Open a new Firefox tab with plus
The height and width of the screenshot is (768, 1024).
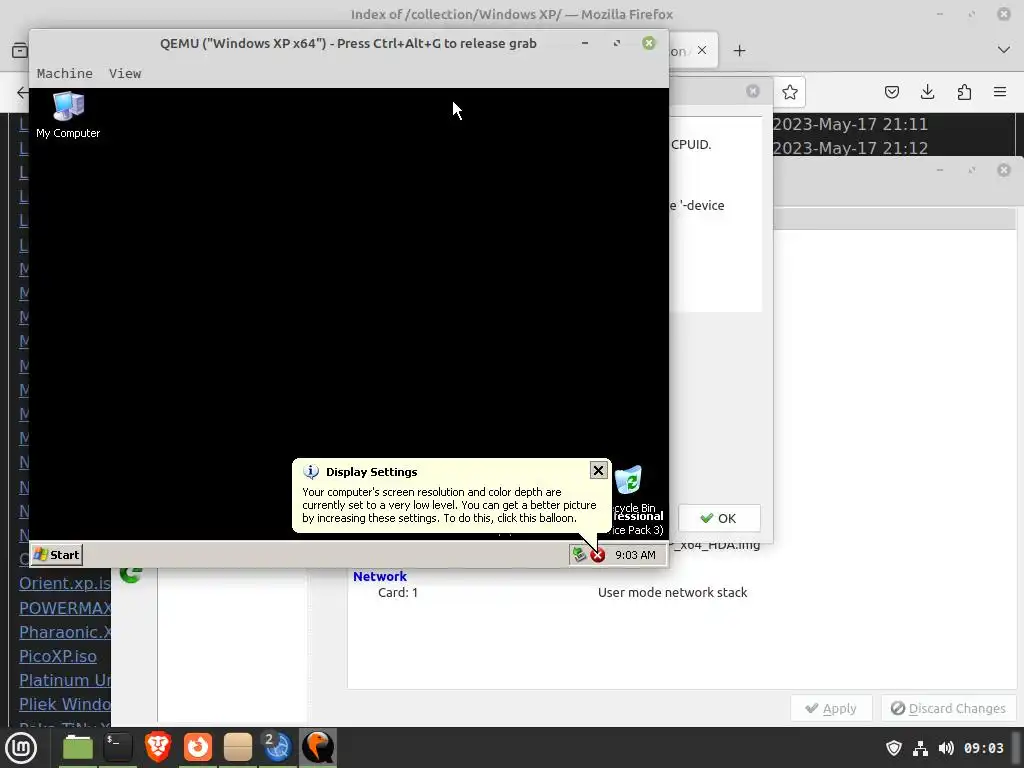click(739, 51)
